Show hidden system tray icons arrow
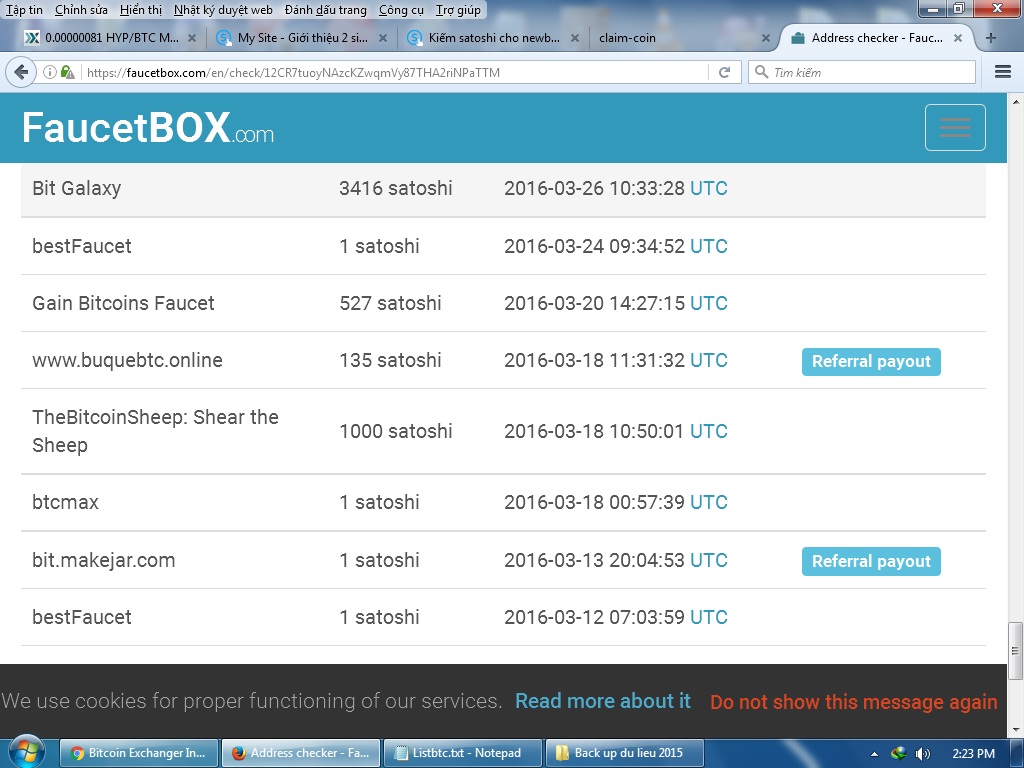 [x=874, y=754]
